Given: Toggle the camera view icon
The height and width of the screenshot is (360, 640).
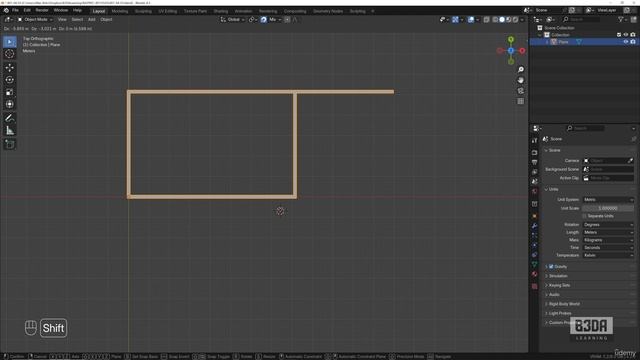Looking at the screenshot, I should (520, 91).
